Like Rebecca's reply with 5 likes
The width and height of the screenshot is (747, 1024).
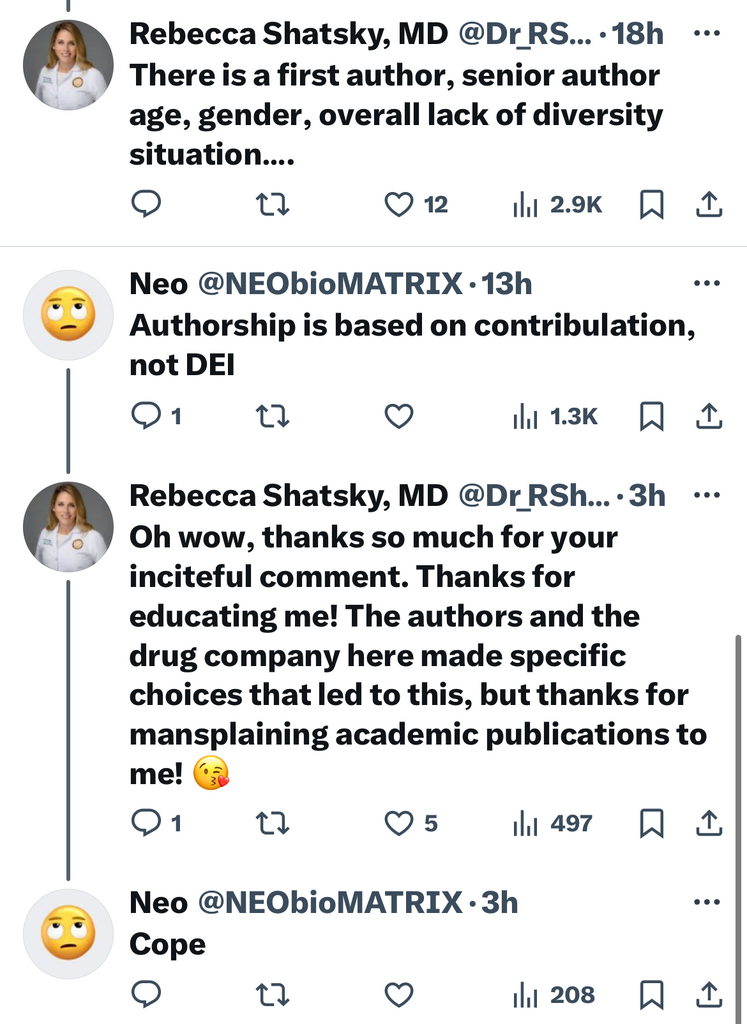coord(399,823)
